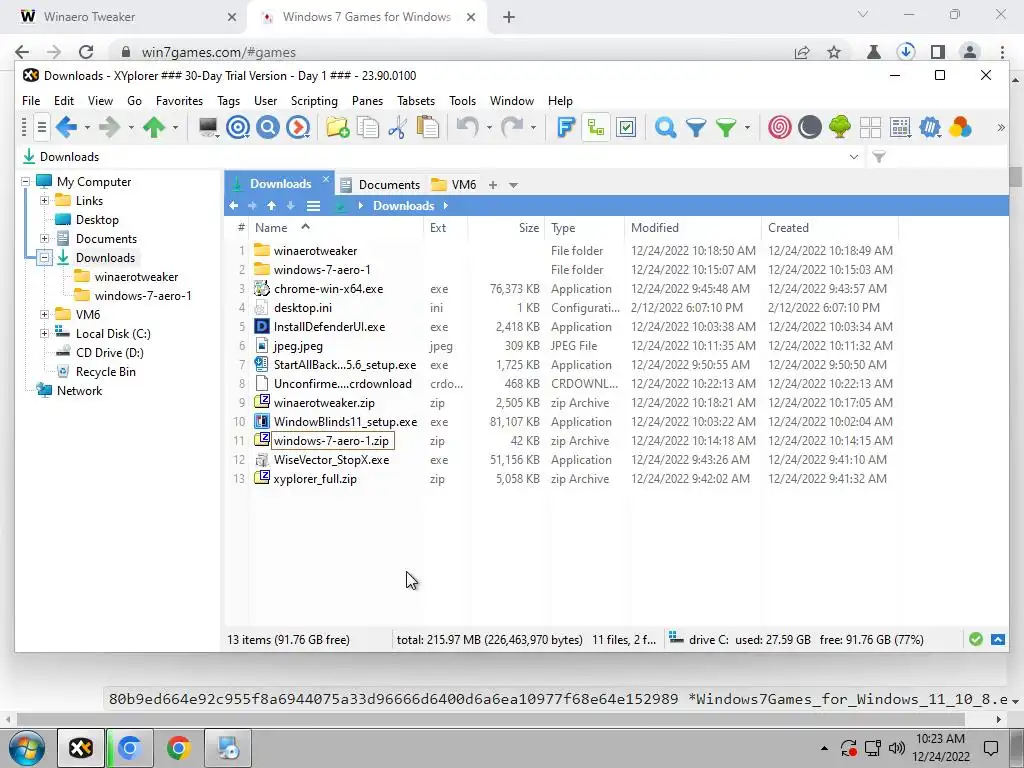
Task: Open the Scripting menu
Action: pyautogui.click(x=314, y=101)
